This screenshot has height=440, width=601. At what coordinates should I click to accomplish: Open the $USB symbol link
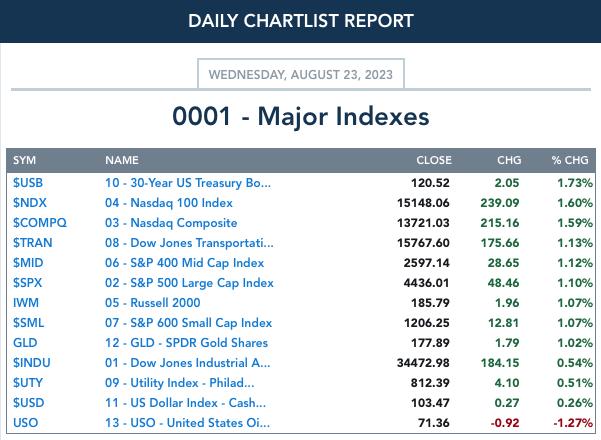(x=28, y=183)
